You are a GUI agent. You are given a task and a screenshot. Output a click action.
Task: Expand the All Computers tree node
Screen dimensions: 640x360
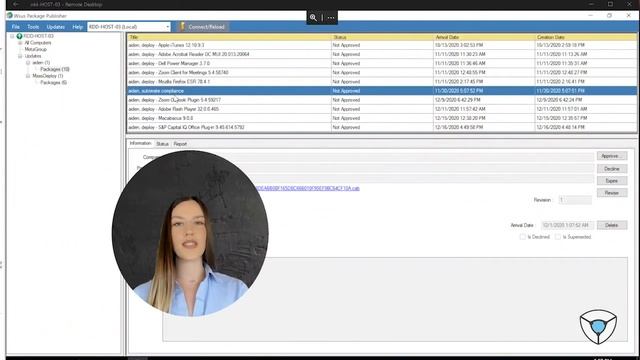[20, 42]
